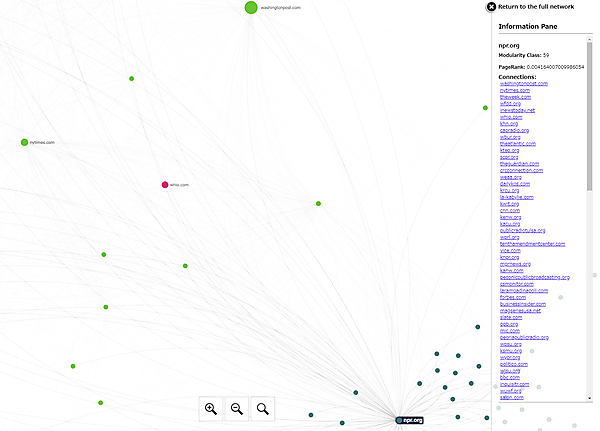Image resolution: width=600 pixels, height=431 pixels.
Task: Select the large green washingtonpost.com node
Action: 250,7
